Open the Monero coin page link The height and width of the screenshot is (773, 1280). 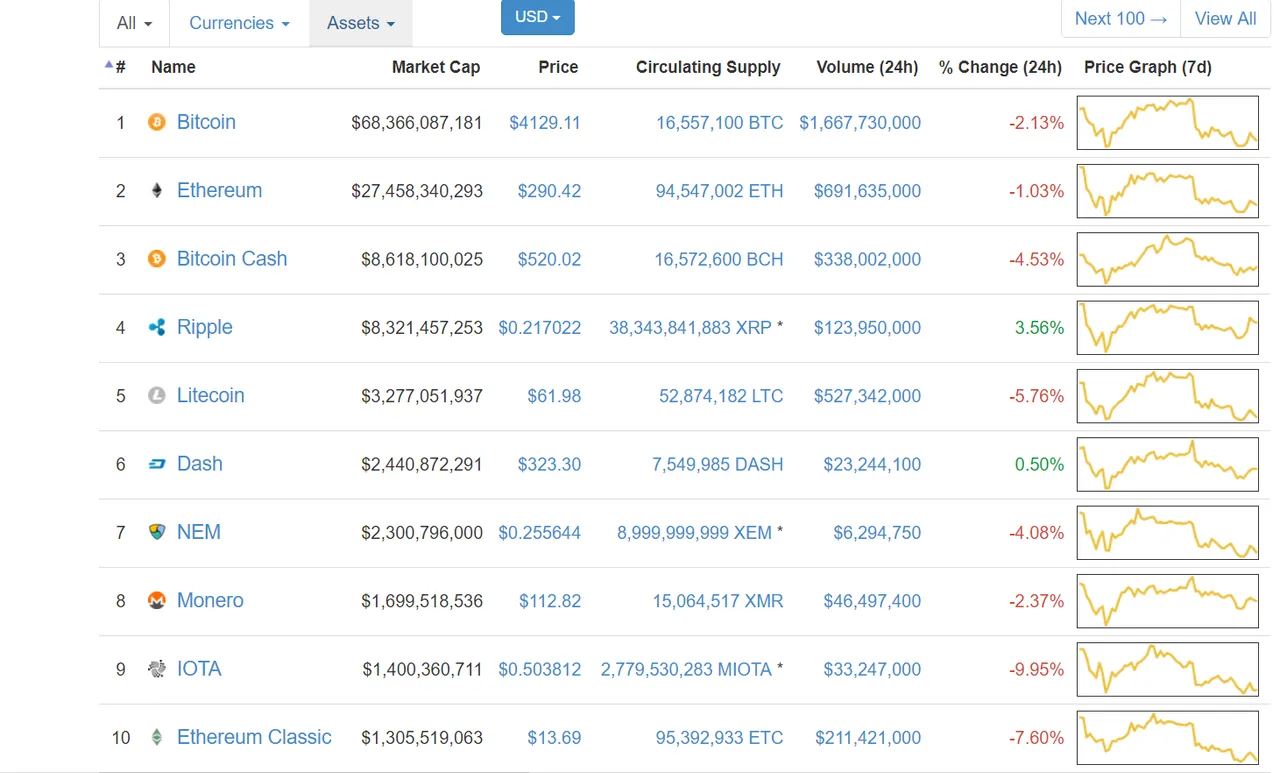point(210,600)
